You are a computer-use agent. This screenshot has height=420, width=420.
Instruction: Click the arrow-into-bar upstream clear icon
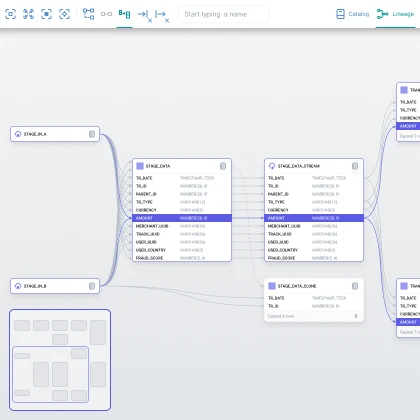pos(144,16)
